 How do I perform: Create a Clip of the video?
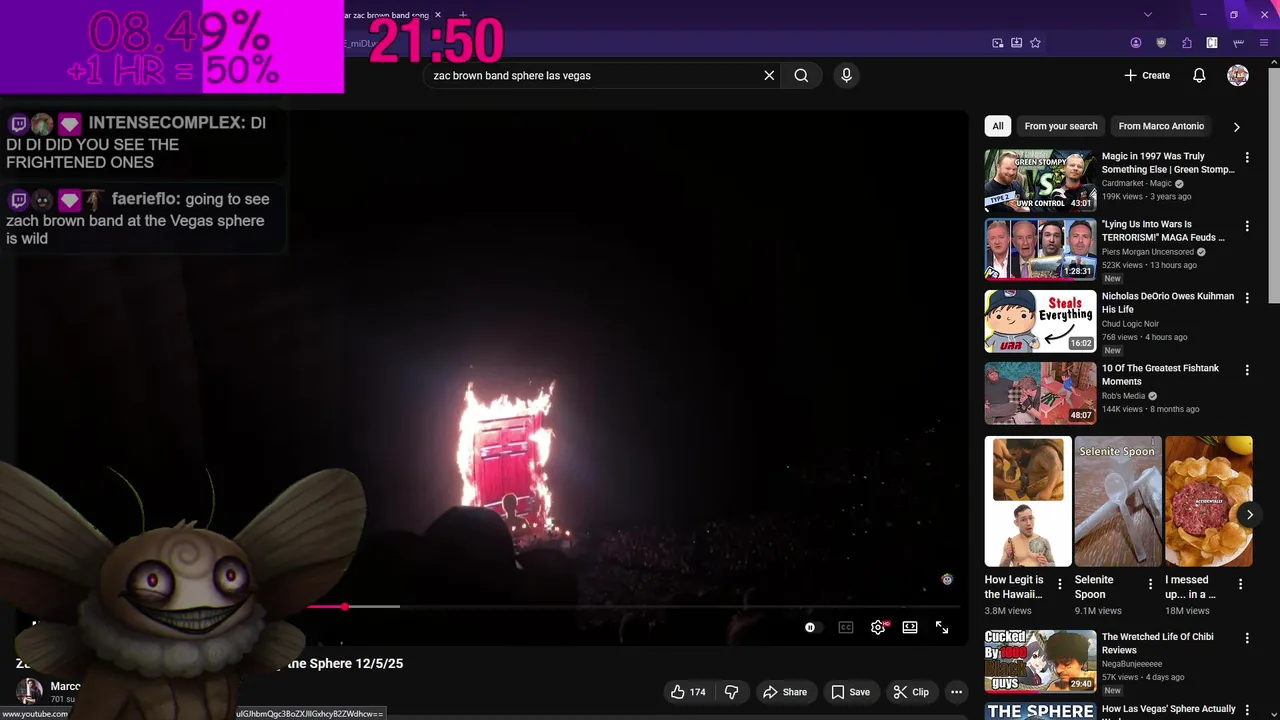pos(911,692)
